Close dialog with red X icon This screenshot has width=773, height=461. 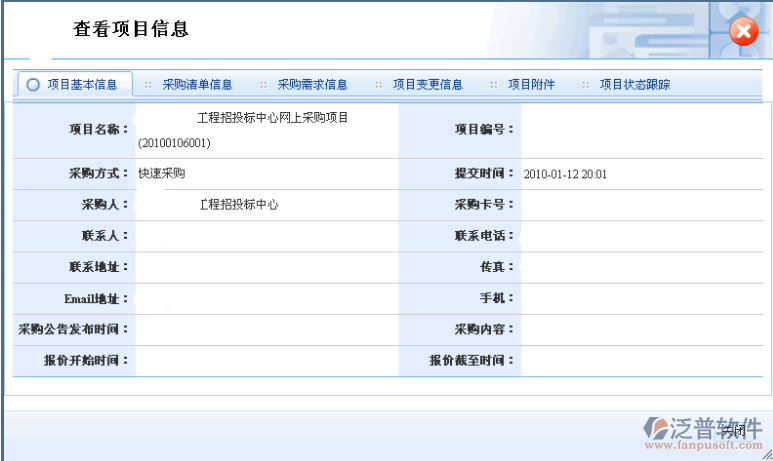click(743, 32)
